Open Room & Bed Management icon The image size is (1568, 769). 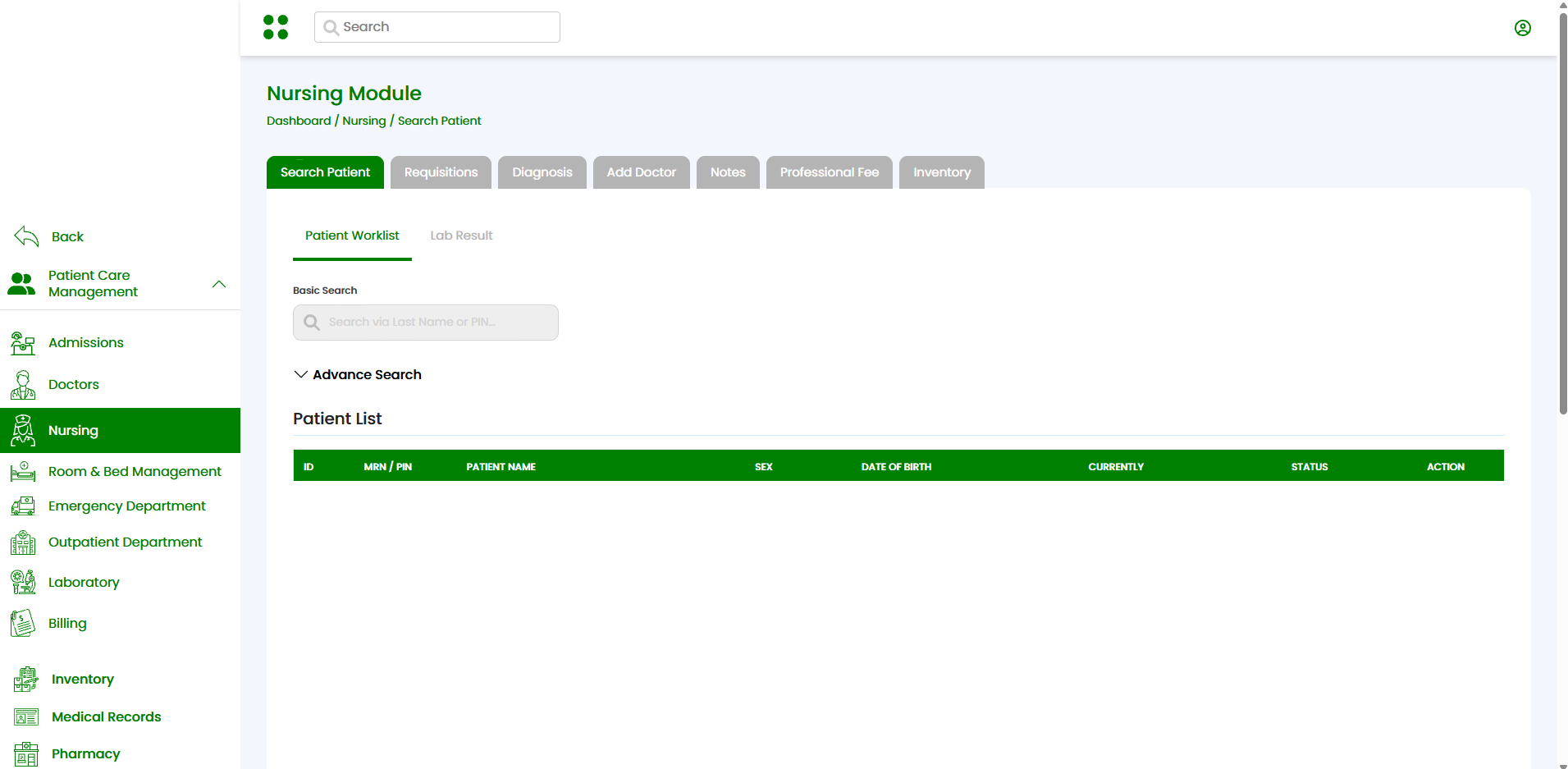23,472
